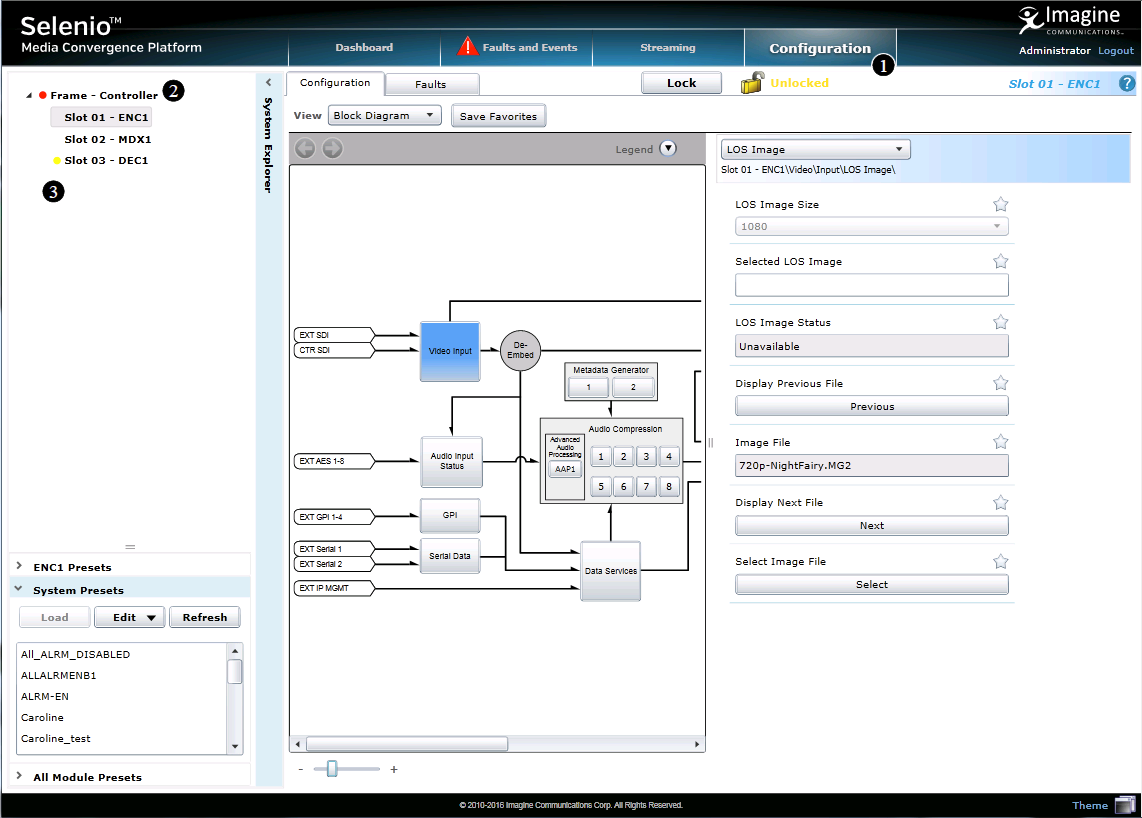Collapse the System Explorer panel arrow
This screenshot has width=1142, height=818.
click(x=268, y=82)
